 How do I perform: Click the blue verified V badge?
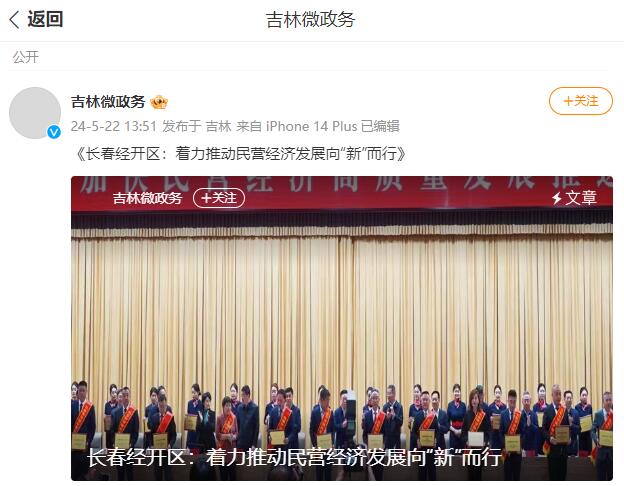(x=54, y=132)
